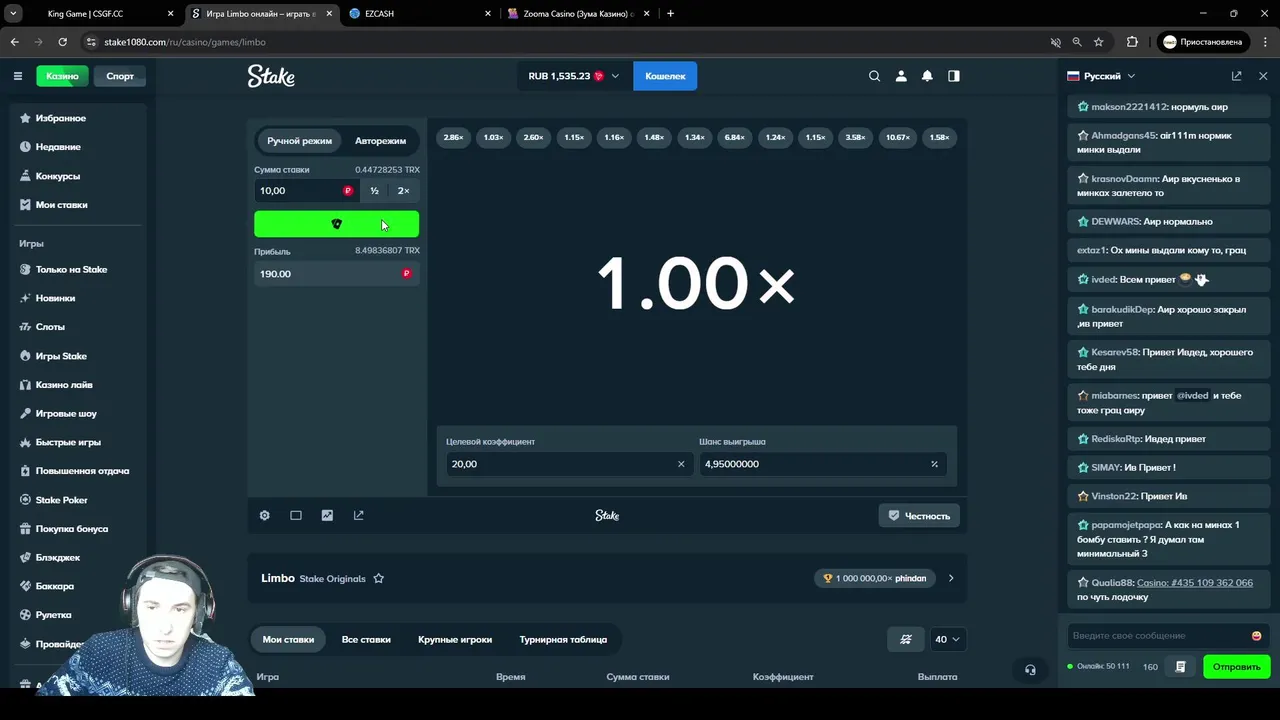Open Chrome tab search dropdown arrow
Screen dimensions: 1280x720
pos(14,13)
